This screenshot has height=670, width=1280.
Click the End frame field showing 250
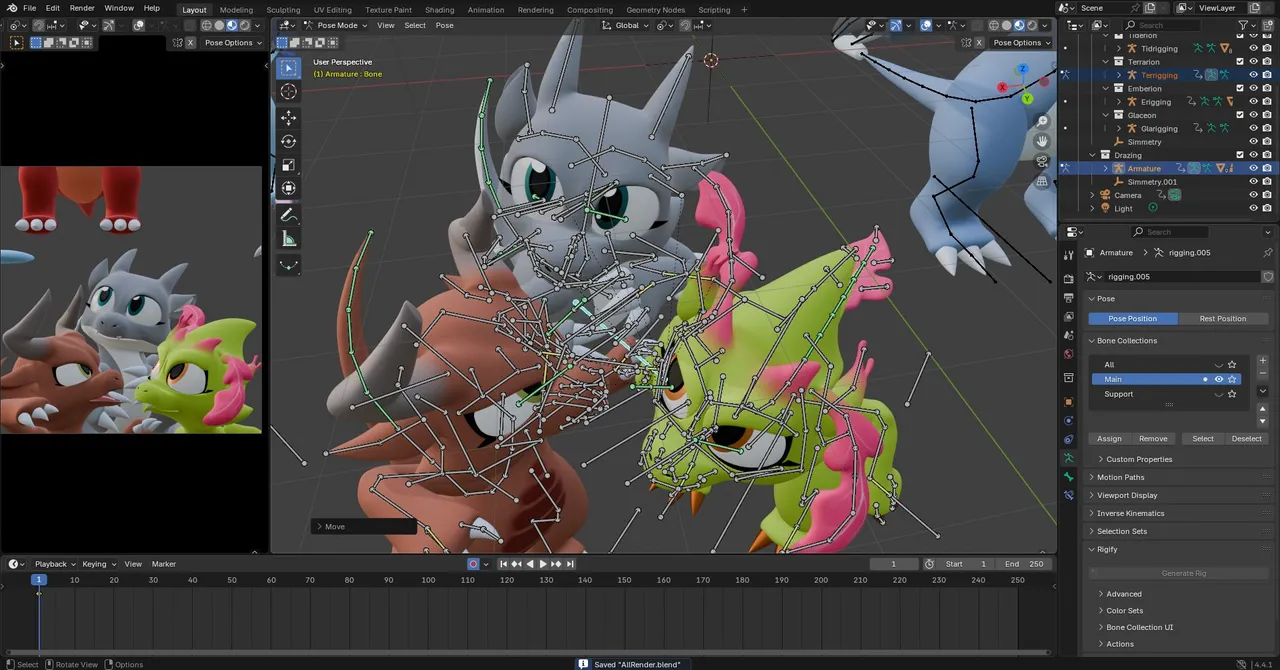click(1024, 564)
